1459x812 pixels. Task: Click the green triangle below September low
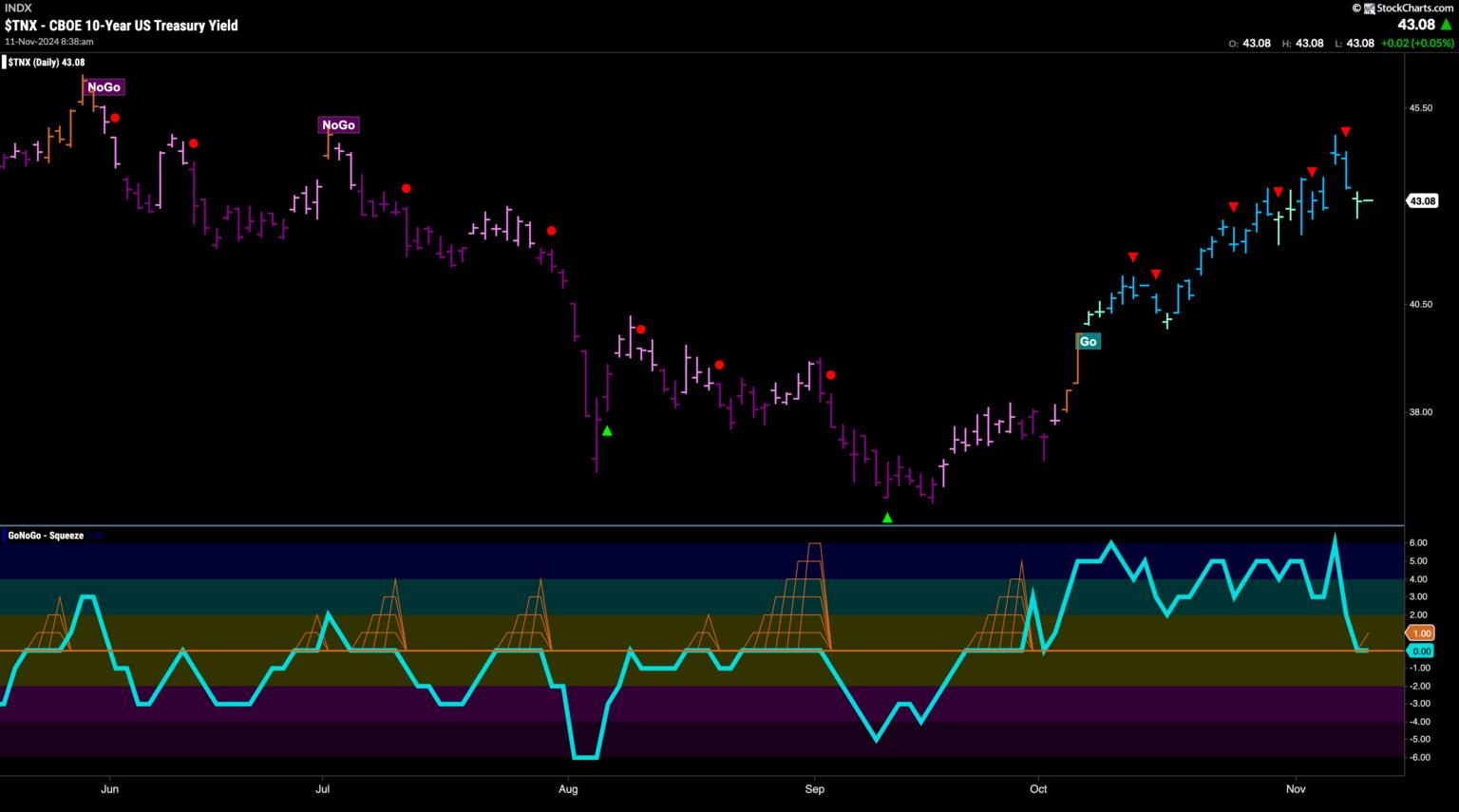(887, 519)
